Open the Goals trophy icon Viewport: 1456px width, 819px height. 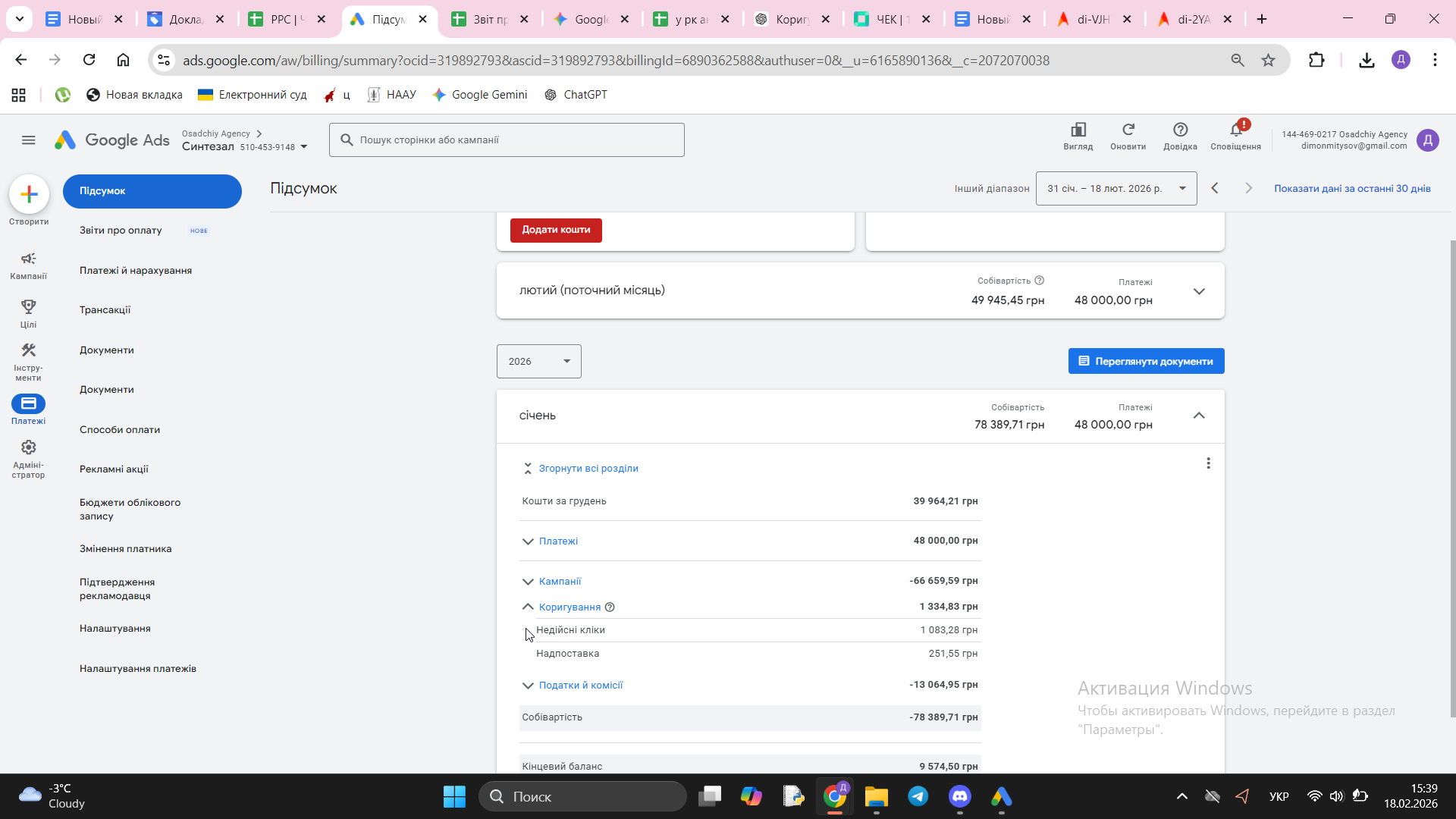pyautogui.click(x=28, y=307)
